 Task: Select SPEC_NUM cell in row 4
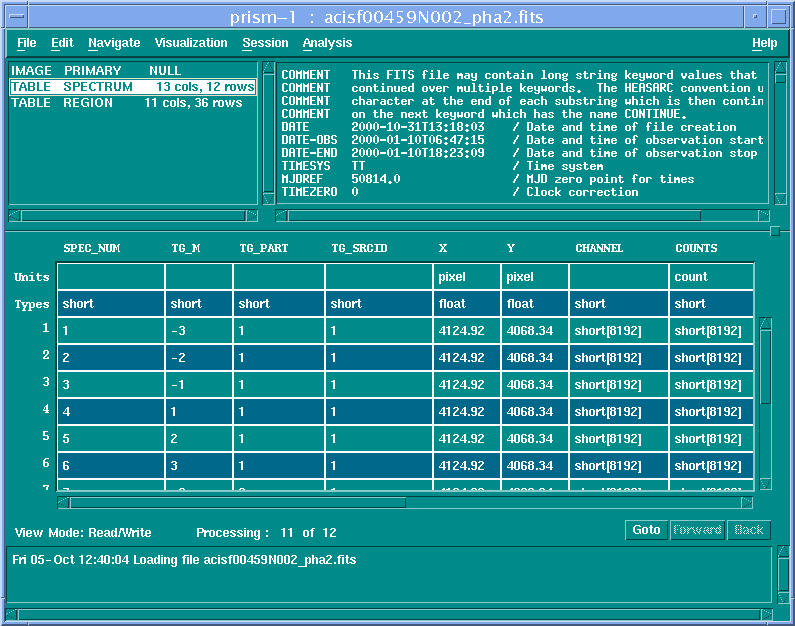111,412
